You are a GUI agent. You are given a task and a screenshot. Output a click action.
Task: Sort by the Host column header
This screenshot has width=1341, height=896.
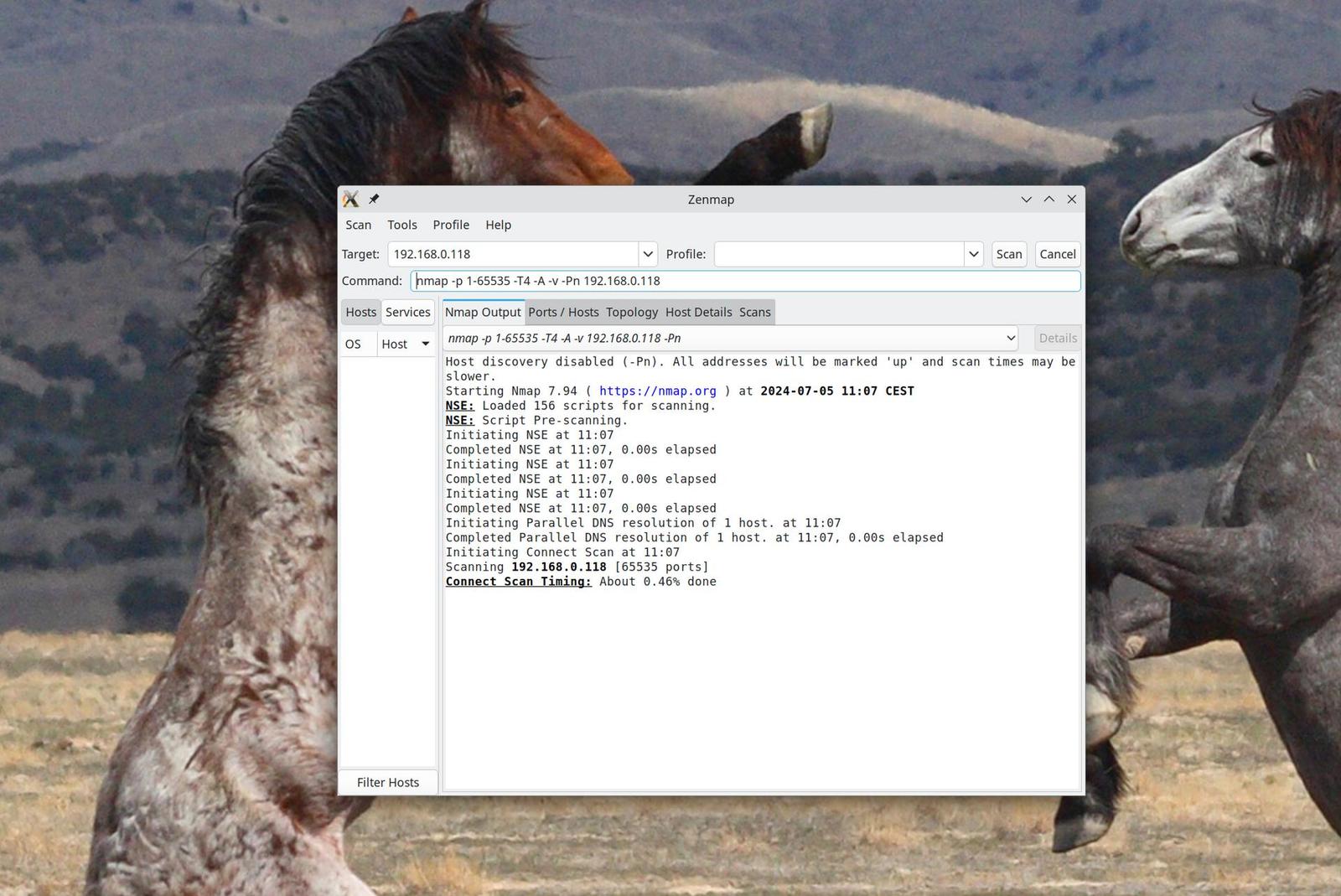point(406,344)
